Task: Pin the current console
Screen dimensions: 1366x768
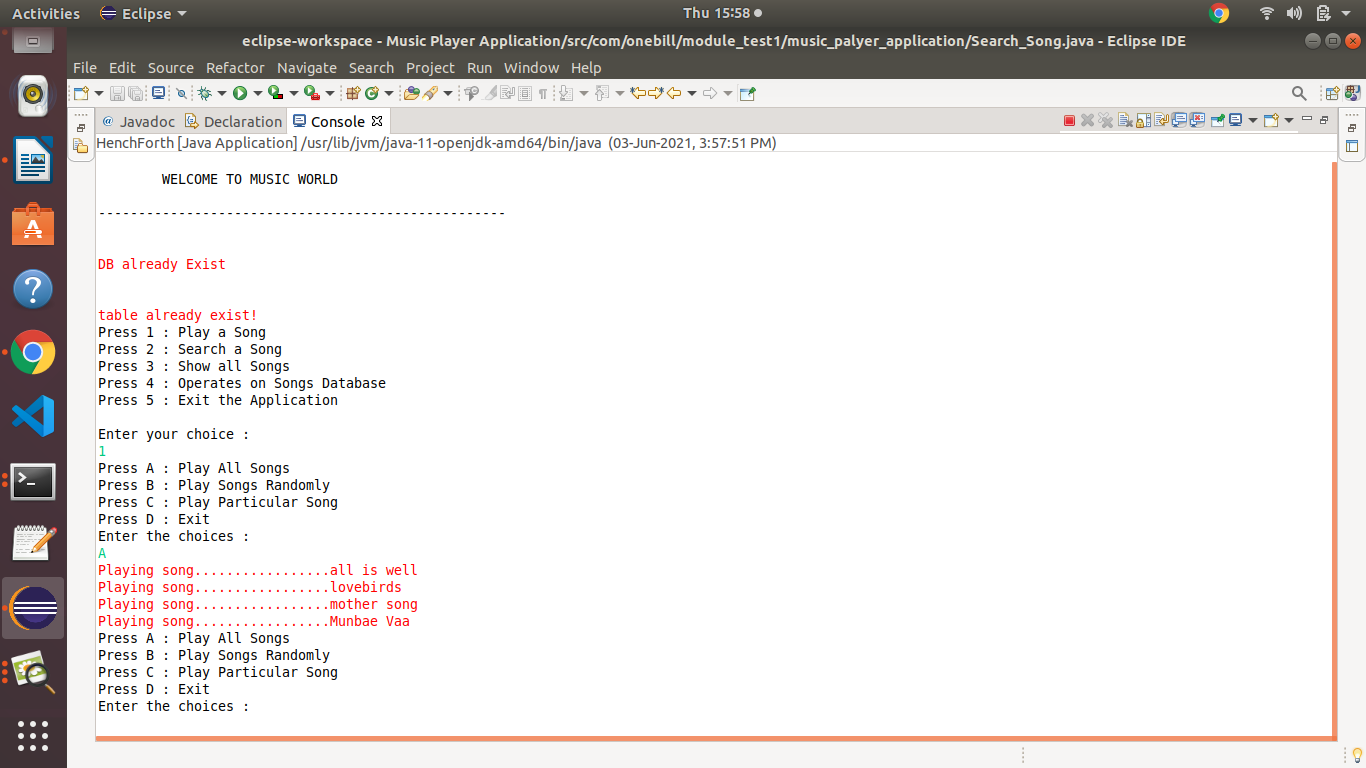Action: pos(1218,121)
